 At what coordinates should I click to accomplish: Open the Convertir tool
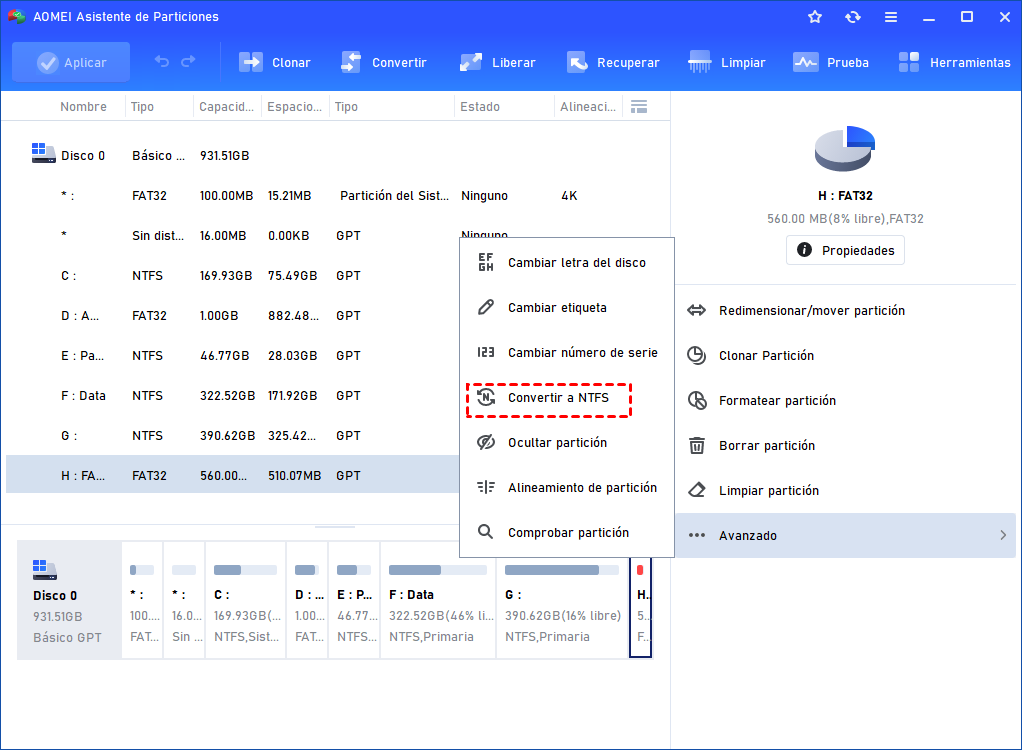pyautogui.click(x=384, y=62)
